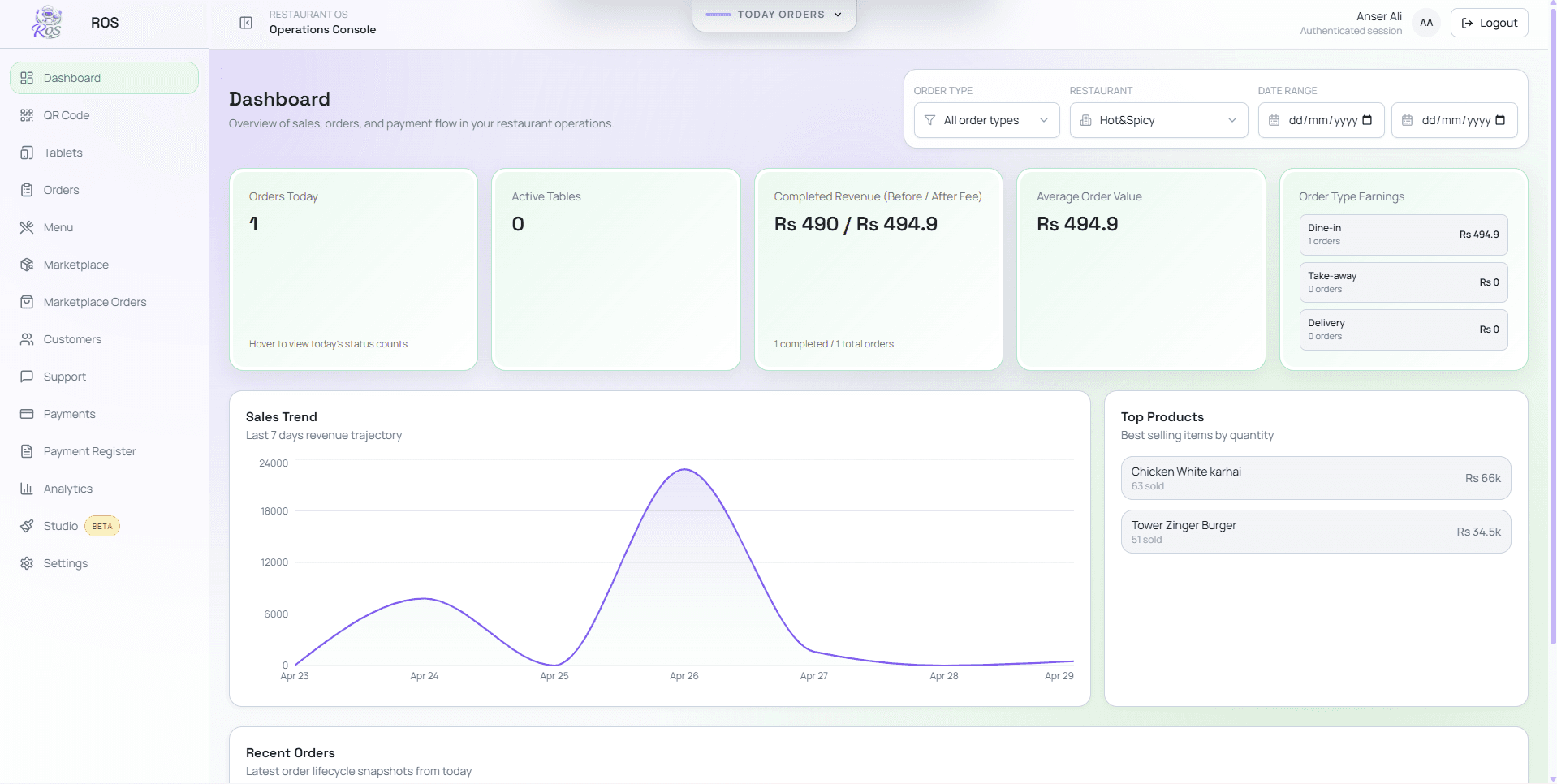Click the Payments card icon
The width and height of the screenshot is (1557, 784).
click(x=27, y=414)
